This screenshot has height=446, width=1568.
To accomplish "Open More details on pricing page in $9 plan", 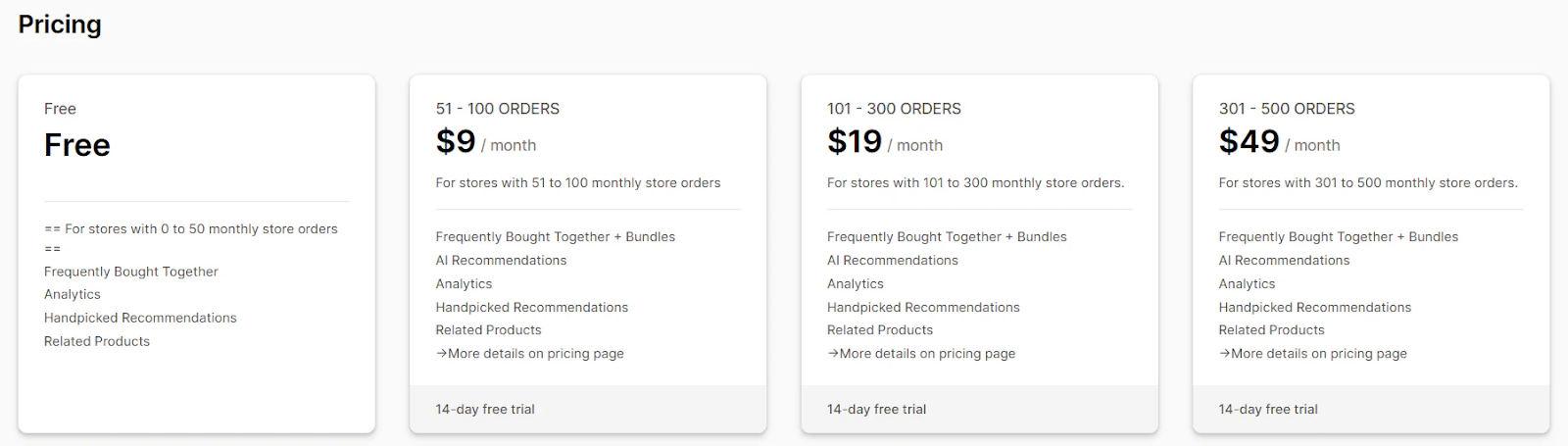I will tap(530, 354).
